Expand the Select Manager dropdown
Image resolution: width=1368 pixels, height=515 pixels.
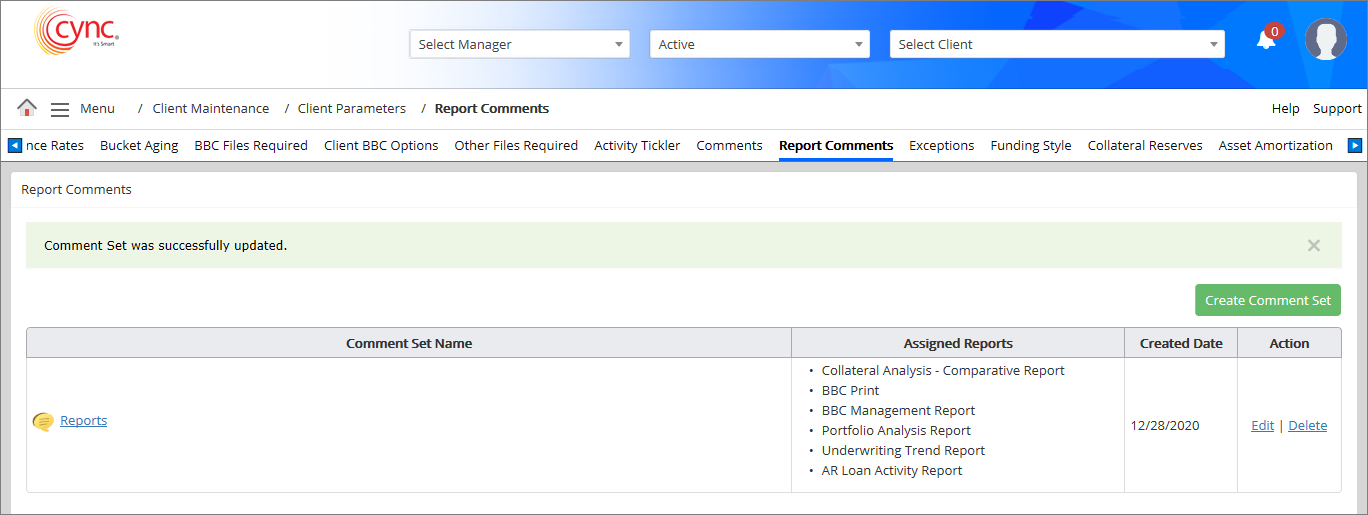(519, 44)
